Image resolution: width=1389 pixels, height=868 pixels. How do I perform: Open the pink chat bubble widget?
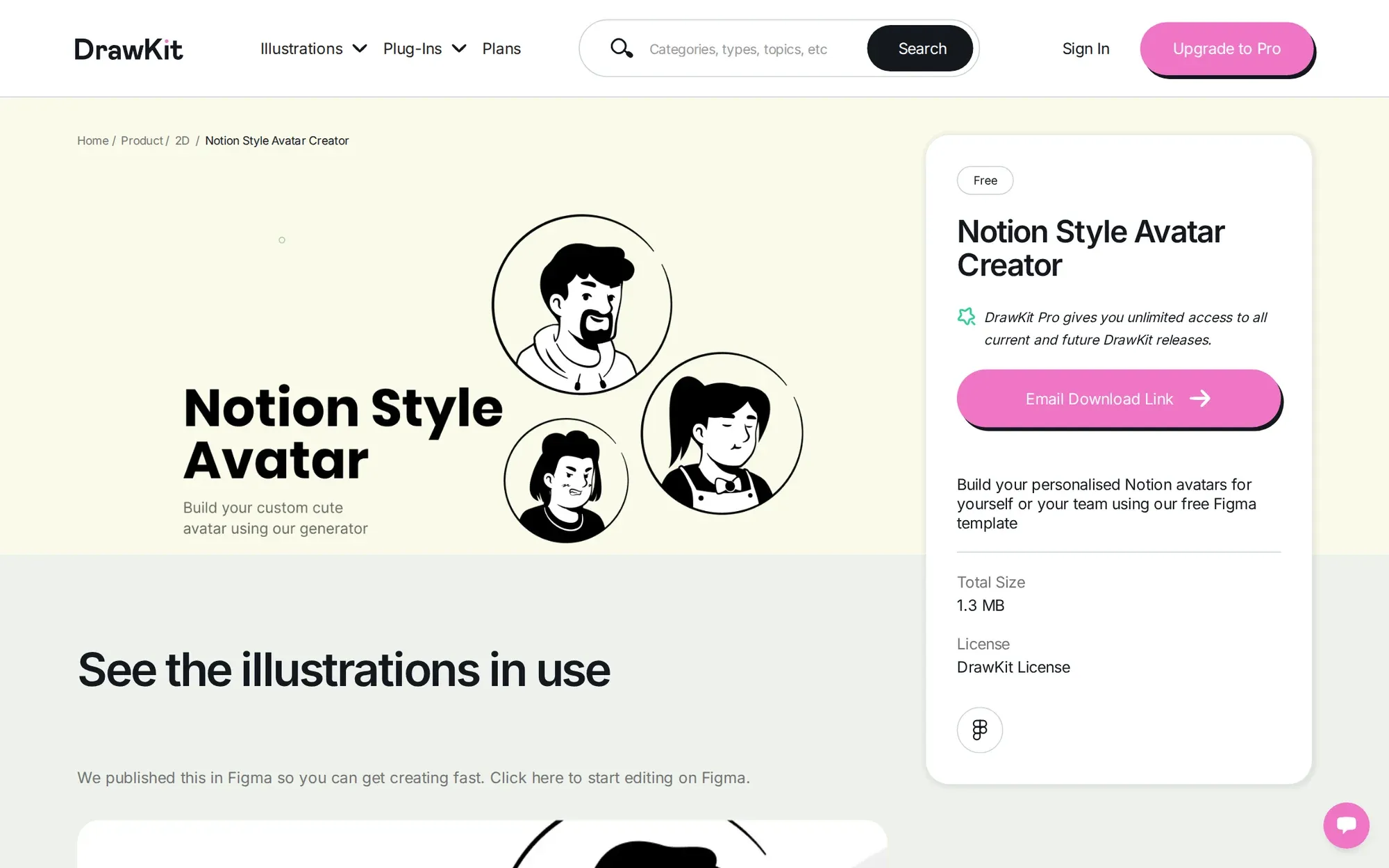point(1346,825)
